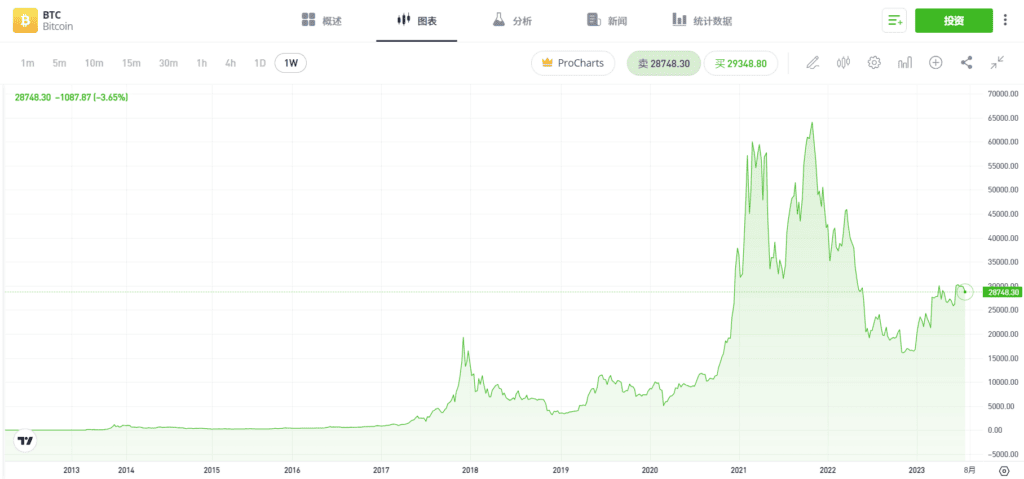
Task: Open ProCharts
Action: [573, 63]
